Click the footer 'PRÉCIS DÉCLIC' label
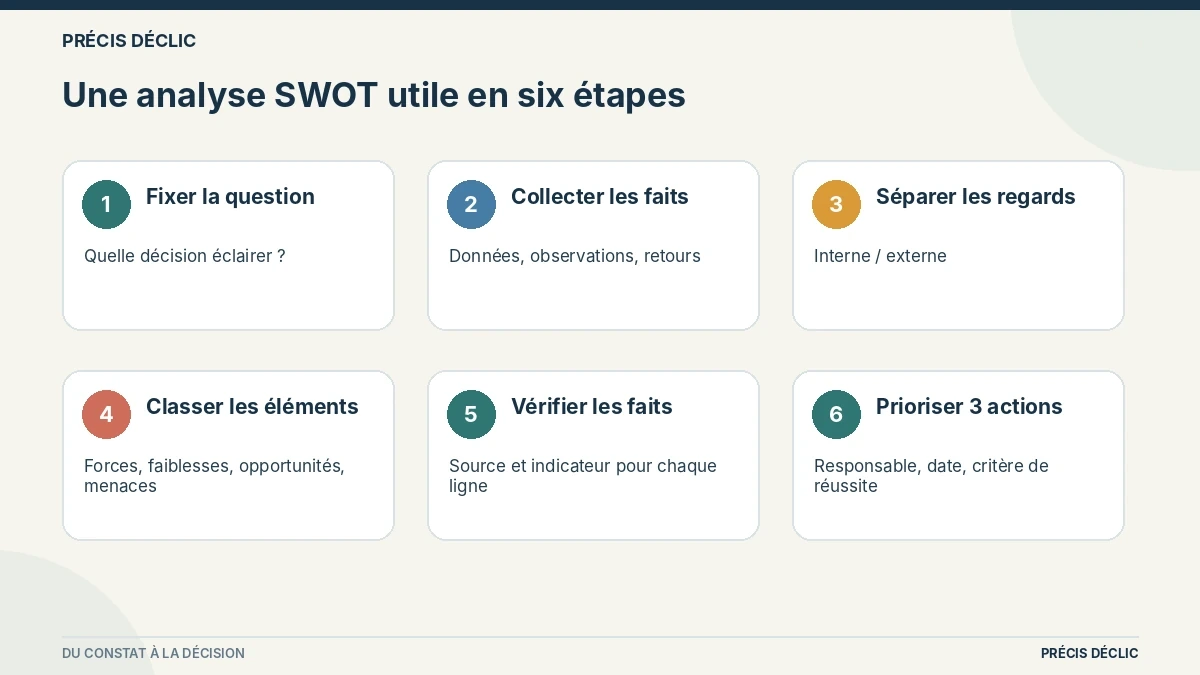Image resolution: width=1200 pixels, height=675 pixels. tap(1089, 653)
